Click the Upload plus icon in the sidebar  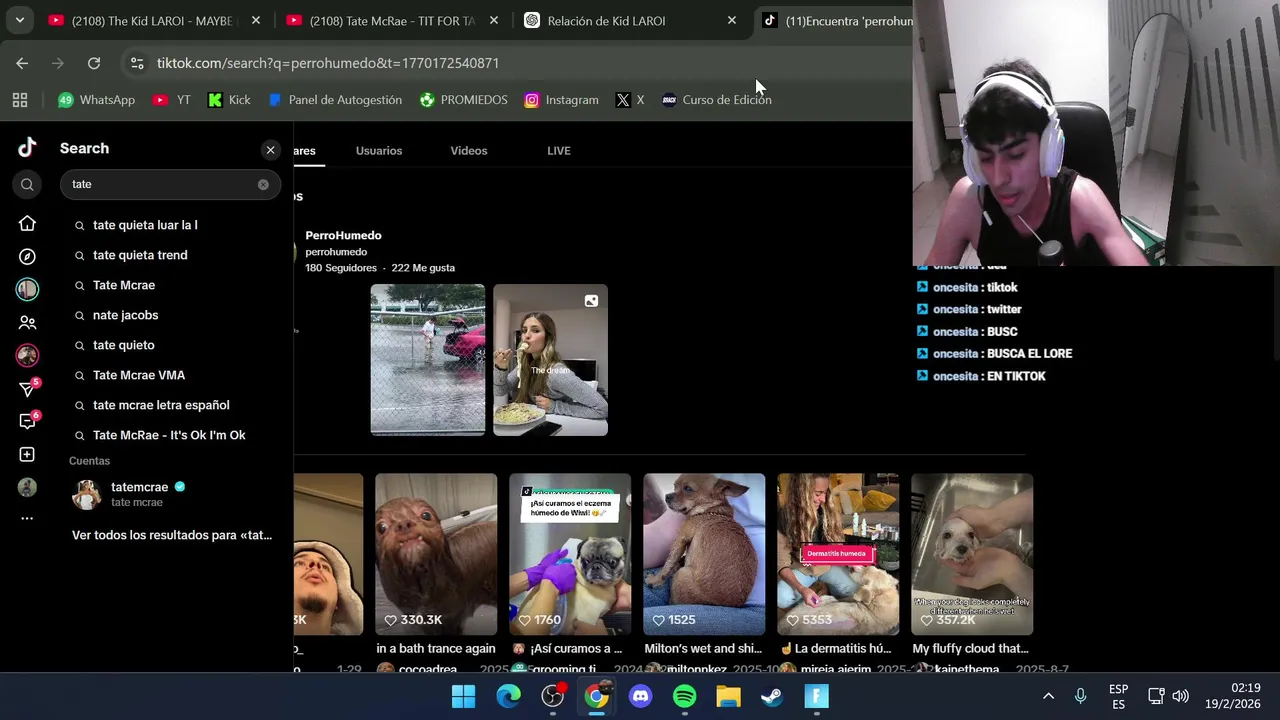click(x=27, y=454)
